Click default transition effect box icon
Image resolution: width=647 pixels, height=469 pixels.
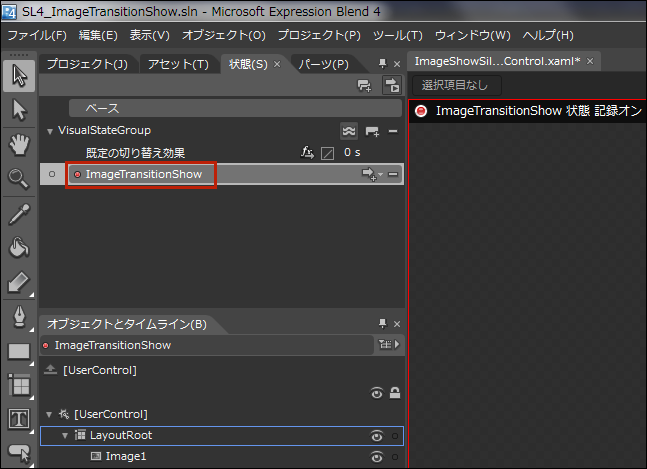coord(327,153)
